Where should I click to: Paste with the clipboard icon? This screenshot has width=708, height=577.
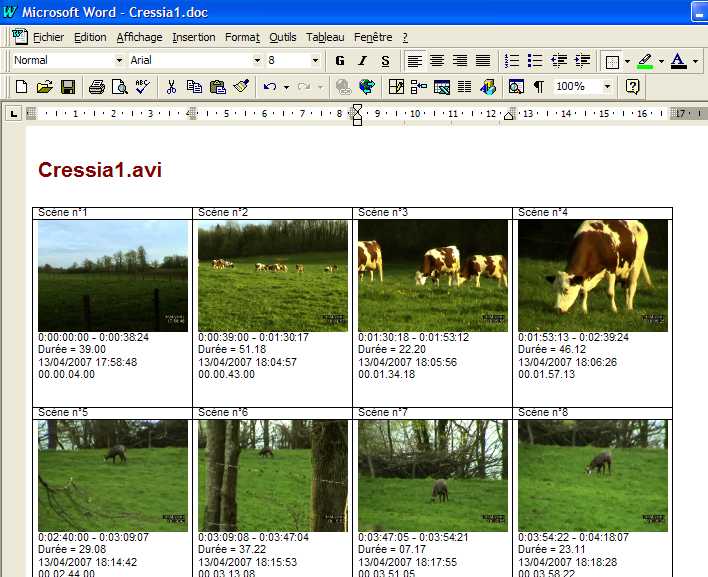coord(218,86)
